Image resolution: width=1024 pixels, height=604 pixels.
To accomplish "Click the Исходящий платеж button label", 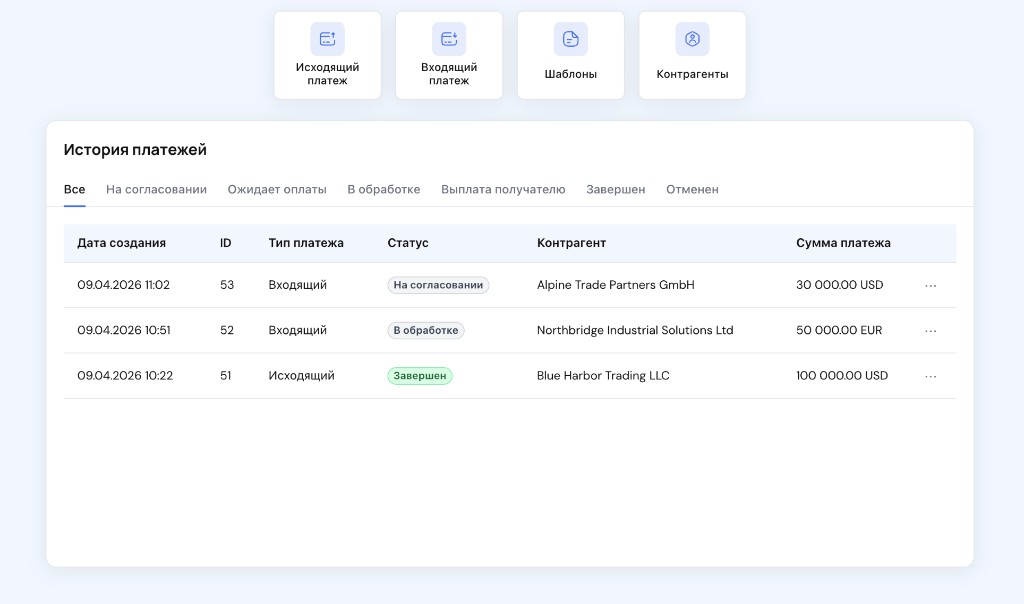I will click(x=327, y=74).
